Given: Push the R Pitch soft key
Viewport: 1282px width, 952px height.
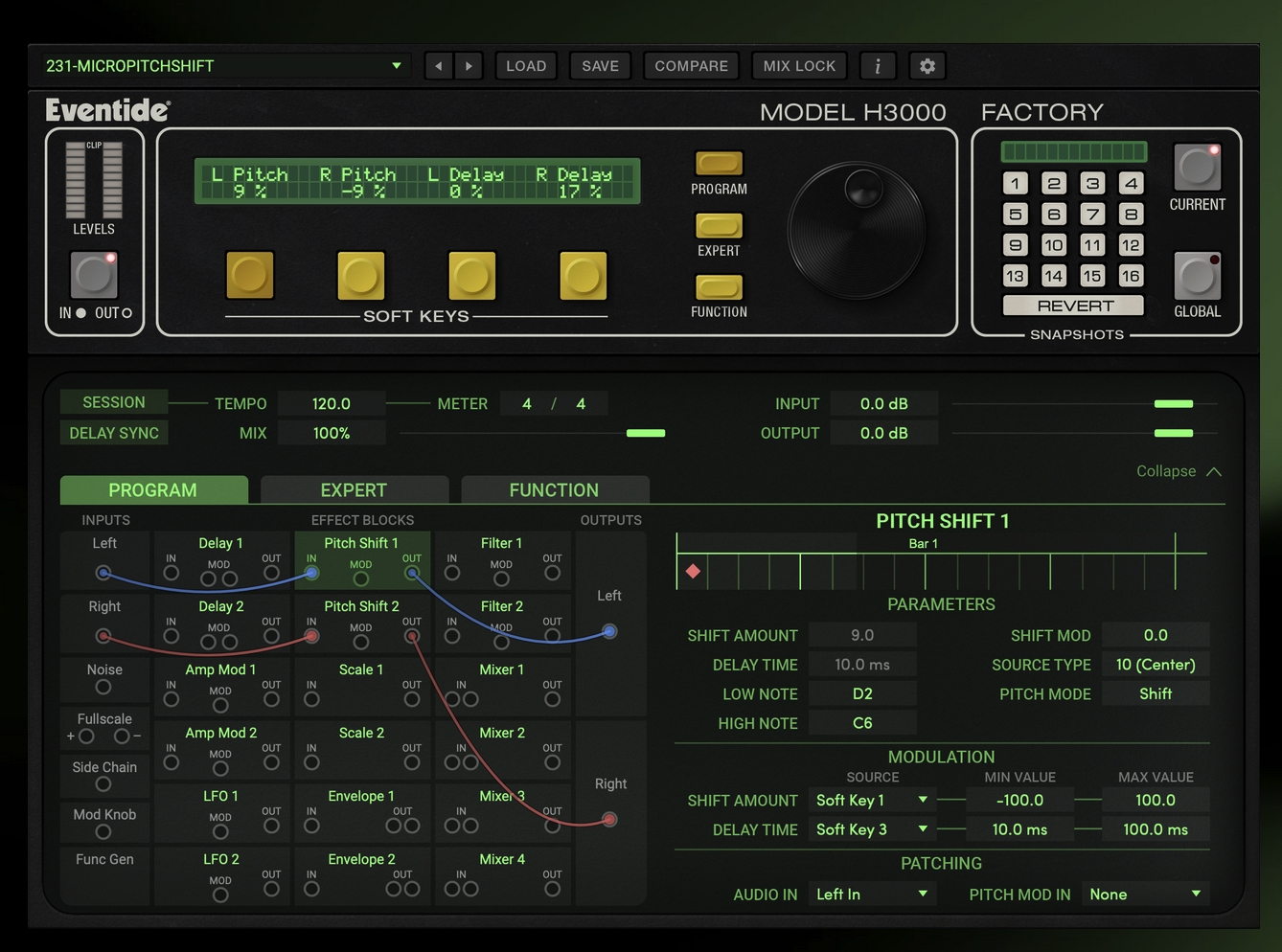Looking at the screenshot, I should (x=361, y=275).
